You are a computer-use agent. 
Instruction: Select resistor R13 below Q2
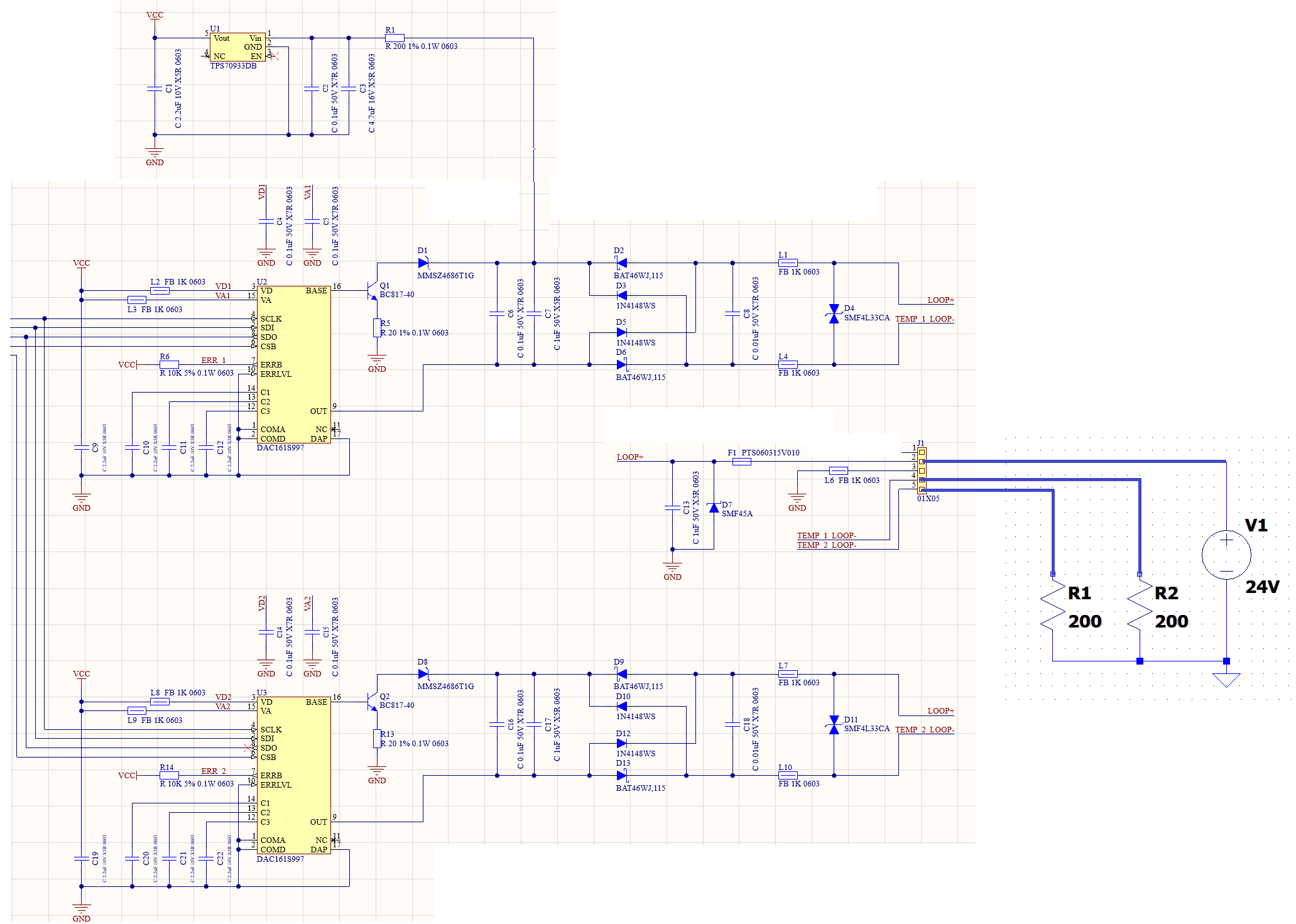377,739
